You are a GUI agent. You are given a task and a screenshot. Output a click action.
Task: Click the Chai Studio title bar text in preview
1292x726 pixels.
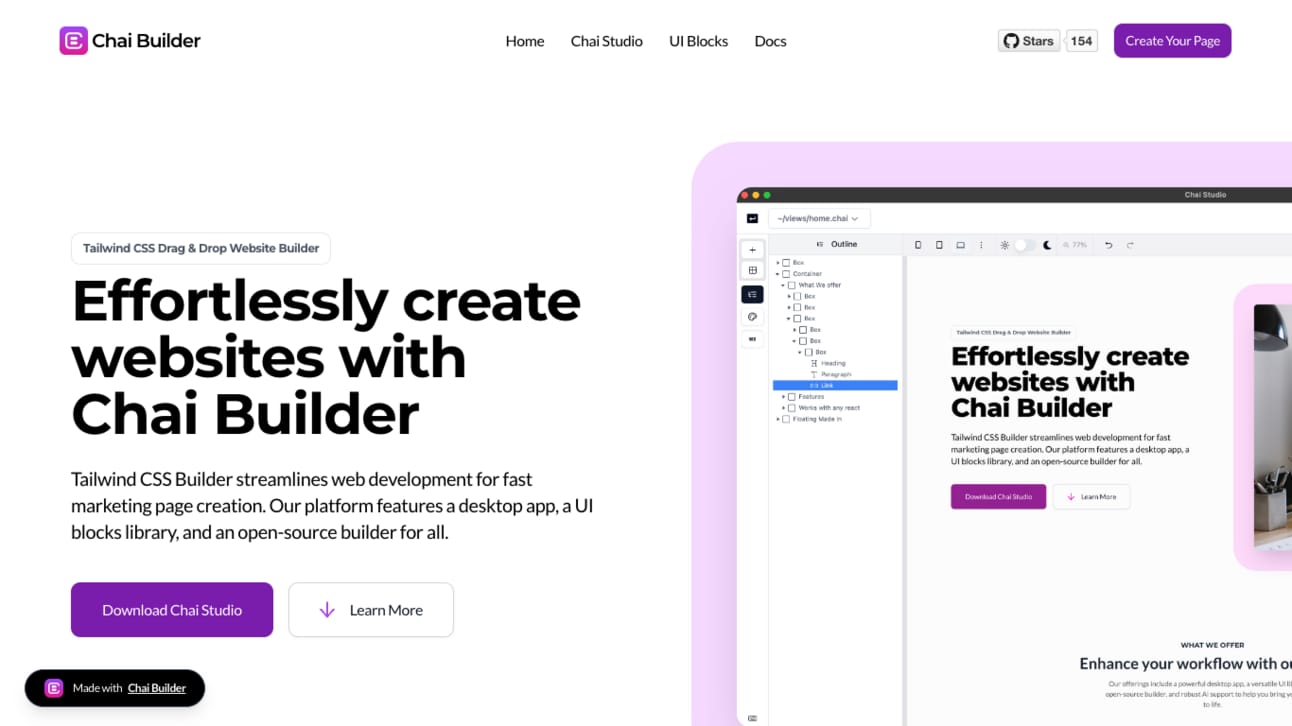pyautogui.click(x=1205, y=195)
